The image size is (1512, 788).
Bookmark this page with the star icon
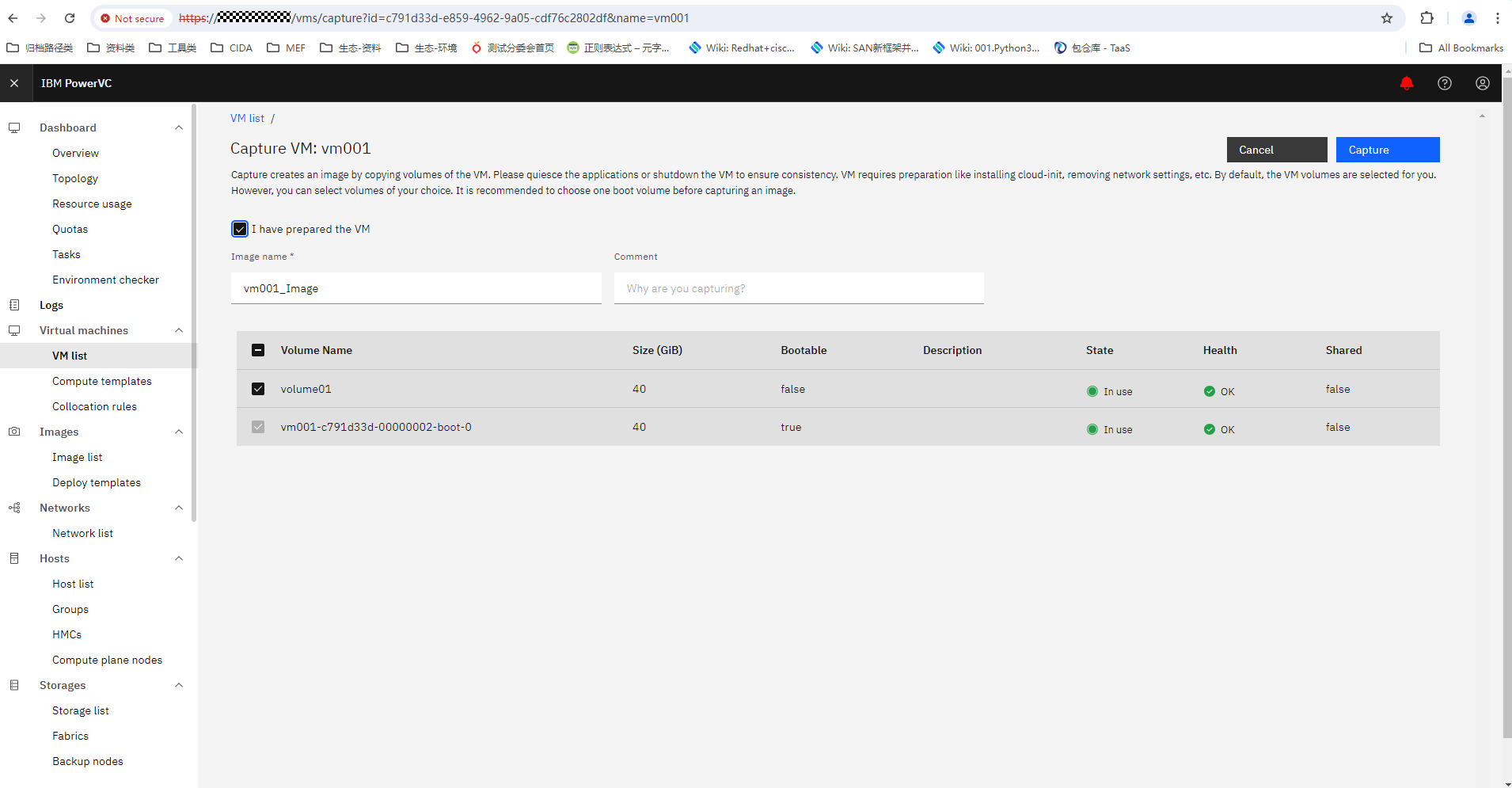pyautogui.click(x=1387, y=18)
